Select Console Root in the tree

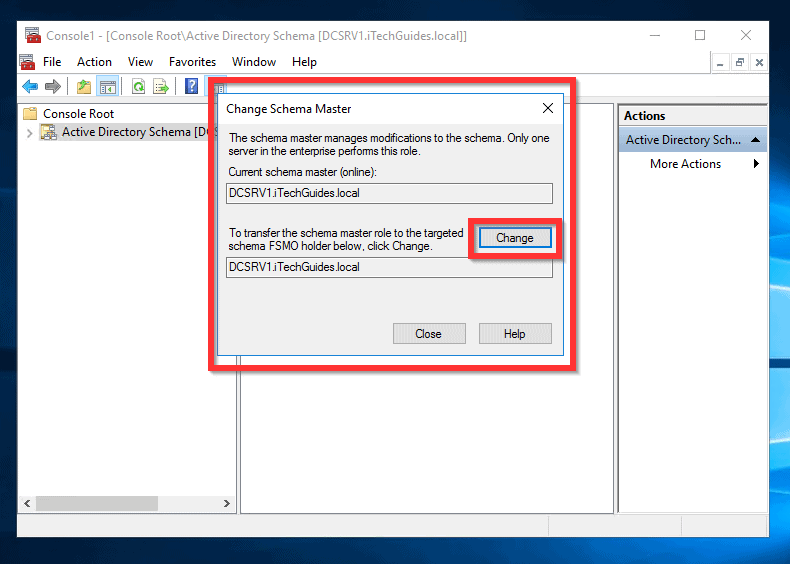point(79,114)
